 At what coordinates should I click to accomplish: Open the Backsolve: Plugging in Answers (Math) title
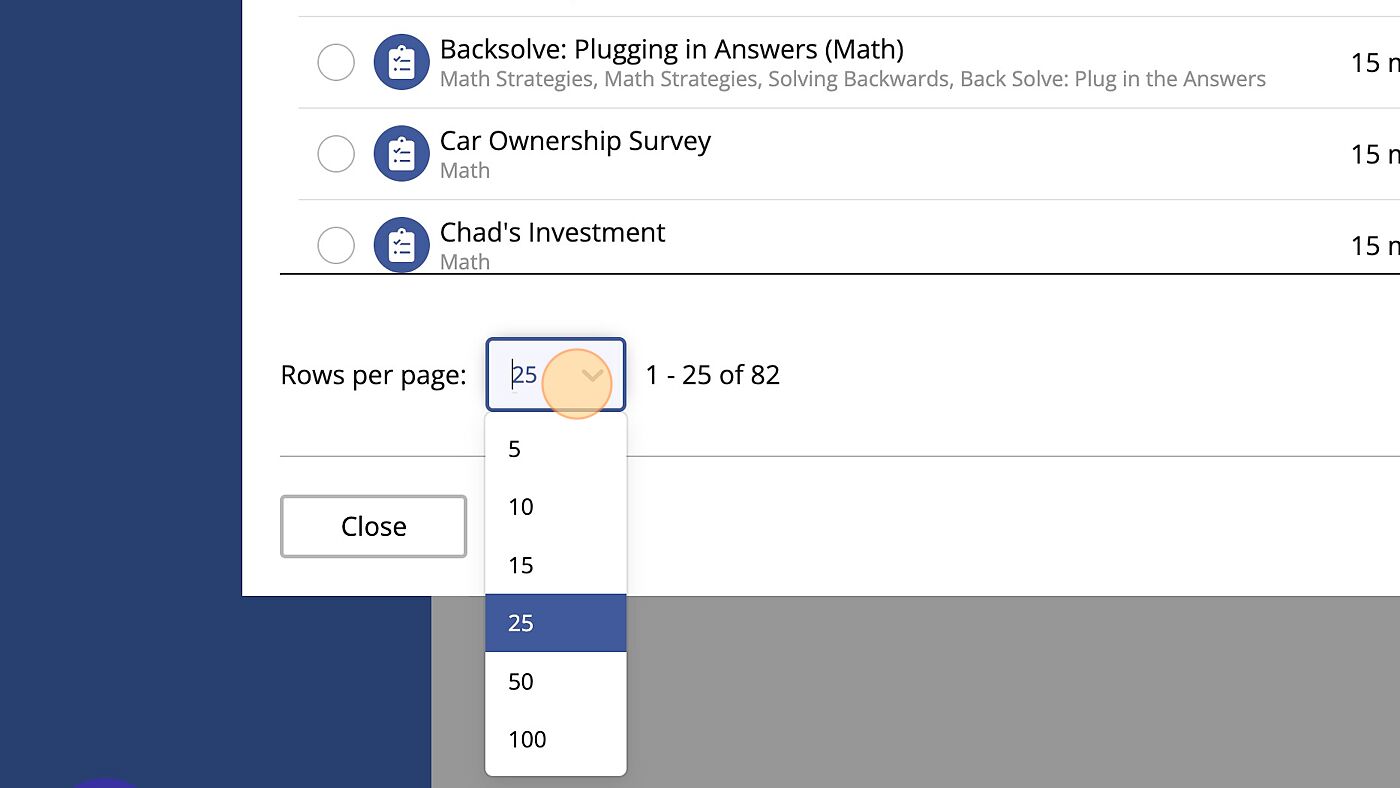tap(671, 49)
